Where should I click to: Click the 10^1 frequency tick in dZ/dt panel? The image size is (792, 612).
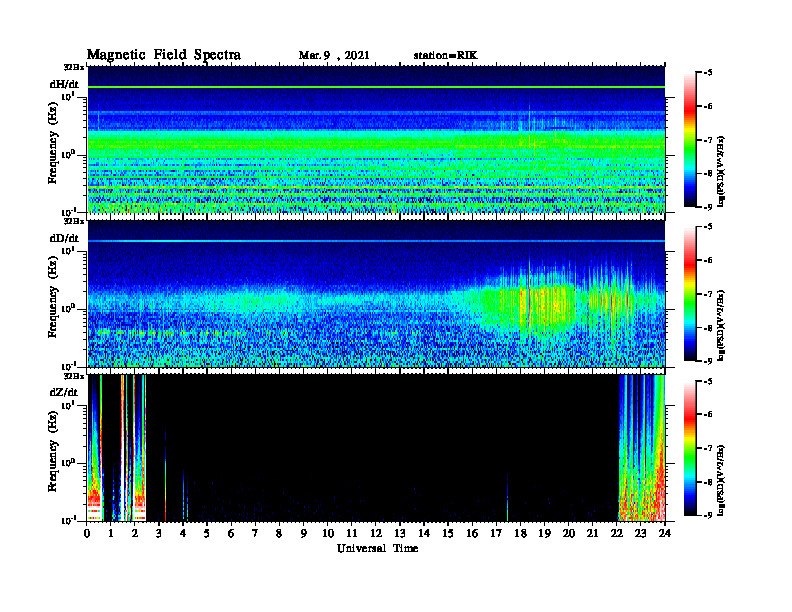(x=69, y=404)
